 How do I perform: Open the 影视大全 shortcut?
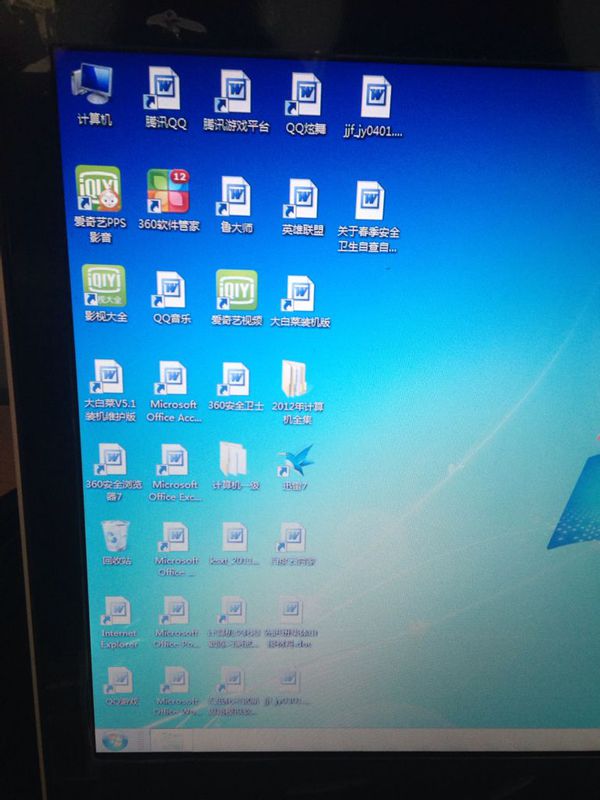pos(105,294)
